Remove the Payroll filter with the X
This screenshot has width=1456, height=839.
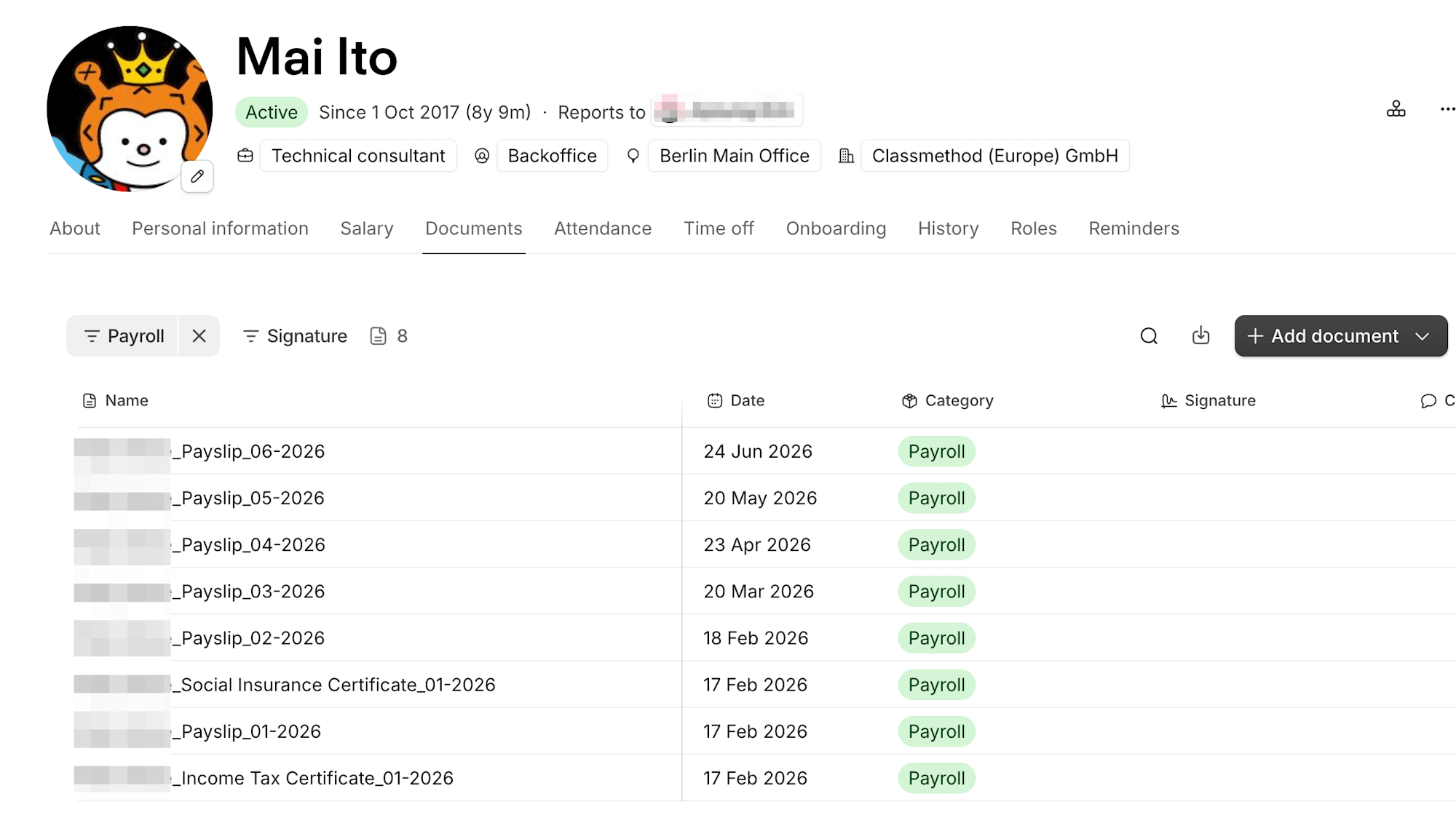199,335
